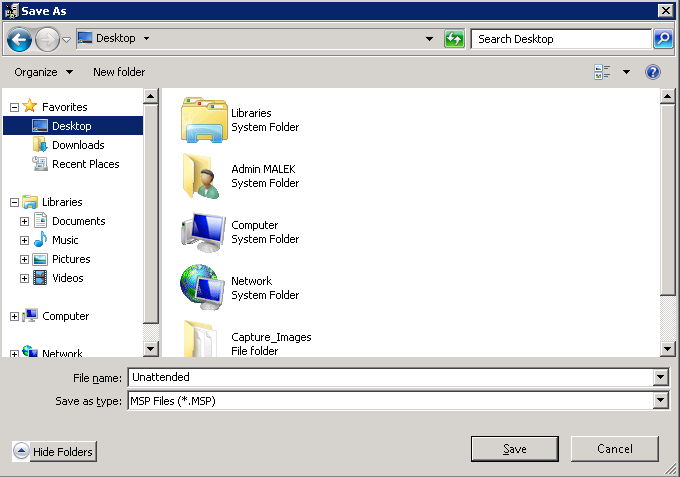Click the Downloads folder icon
Image resolution: width=680 pixels, height=477 pixels.
coord(40,144)
